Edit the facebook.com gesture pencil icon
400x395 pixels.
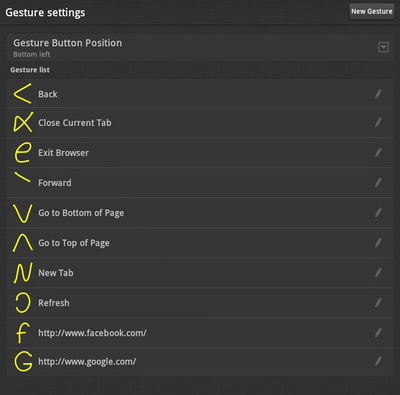[378, 333]
